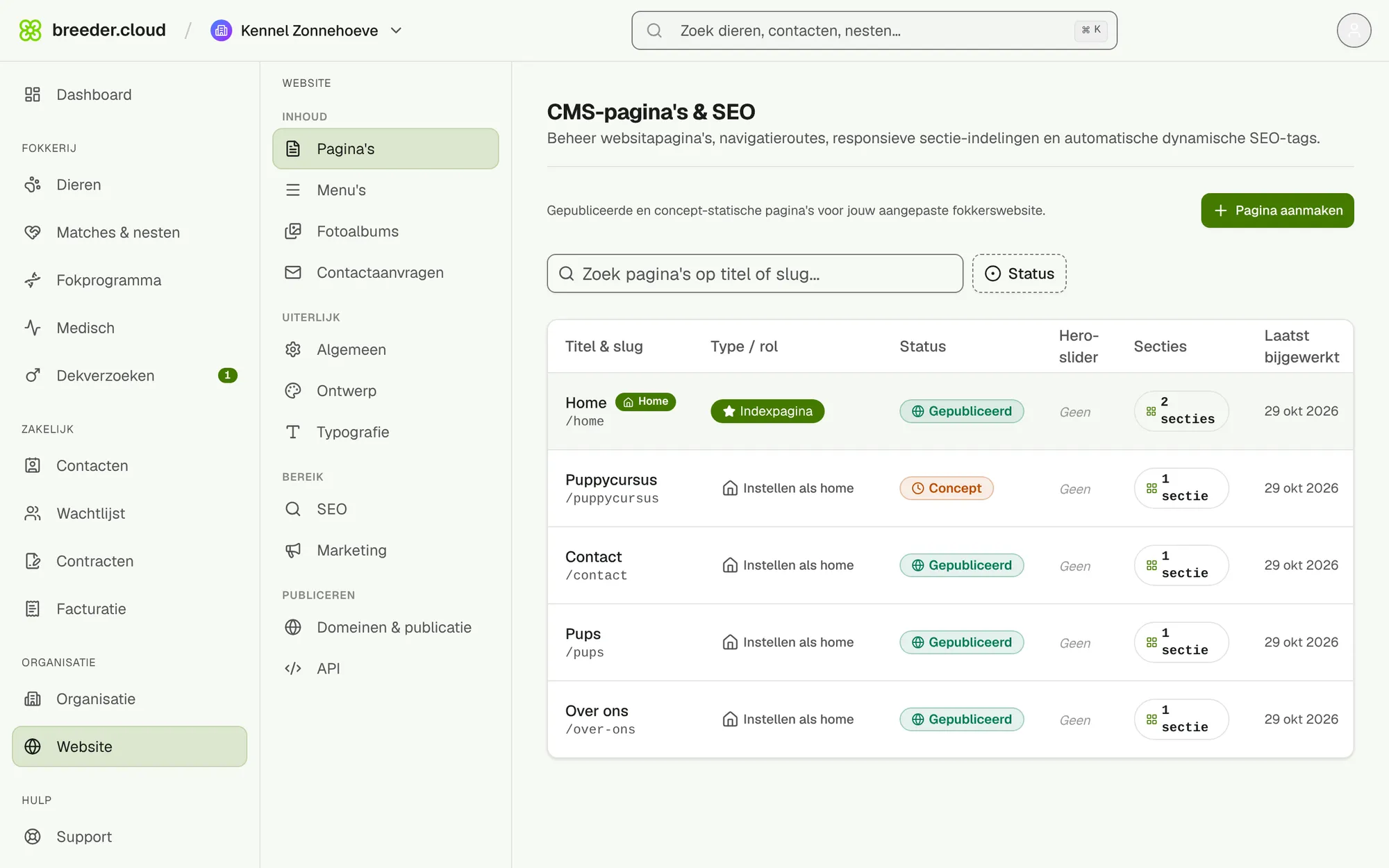Click the Domeinen & publicatie globe icon
Image resolution: width=1389 pixels, height=868 pixels.
pos(293,627)
